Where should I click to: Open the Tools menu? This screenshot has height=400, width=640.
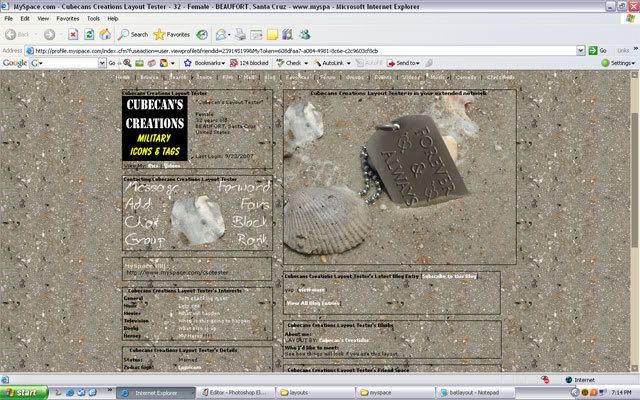(x=93, y=18)
